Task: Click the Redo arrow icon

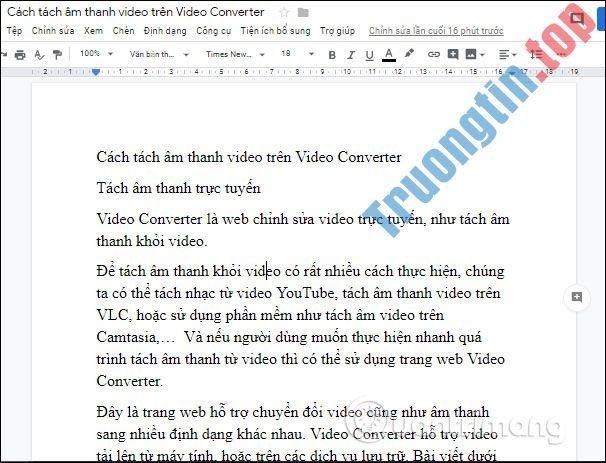Action: pyautogui.click(x=4, y=54)
